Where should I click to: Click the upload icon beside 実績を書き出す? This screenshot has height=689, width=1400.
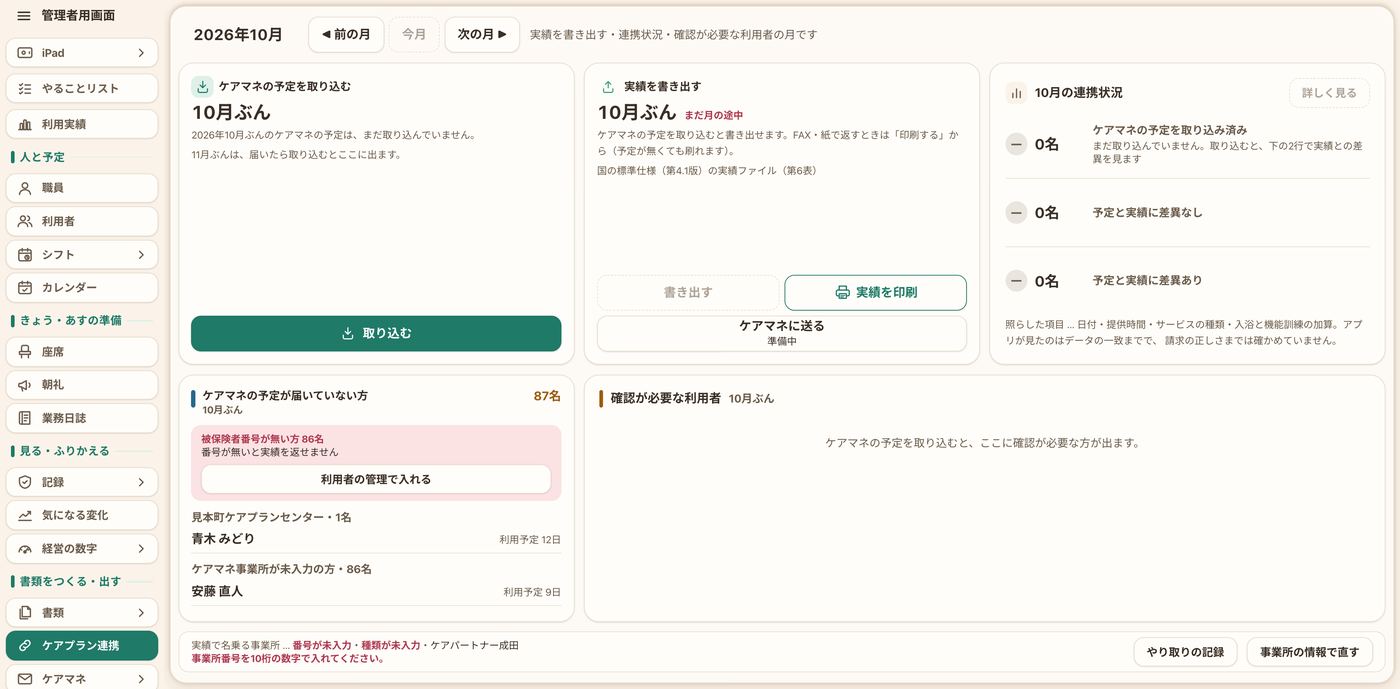coord(608,87)
